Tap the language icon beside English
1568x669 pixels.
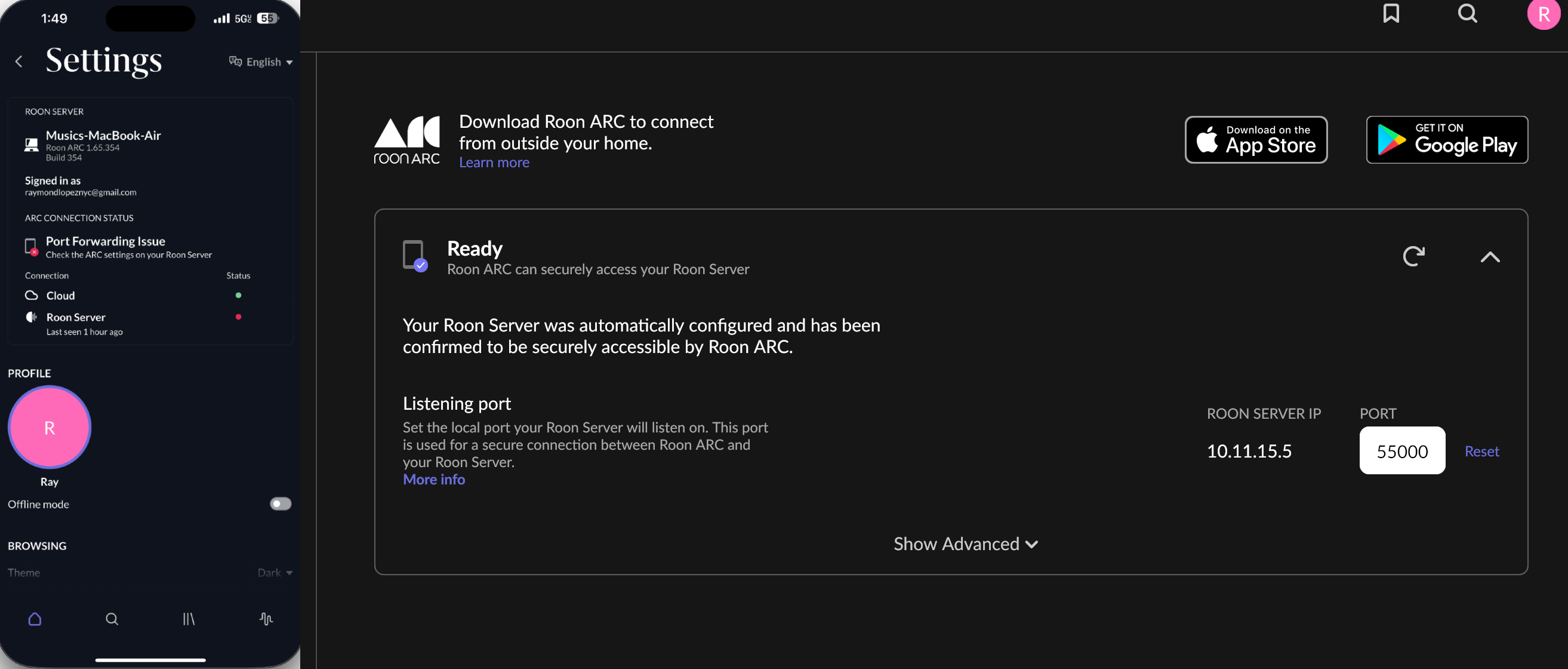coord(235,61)
